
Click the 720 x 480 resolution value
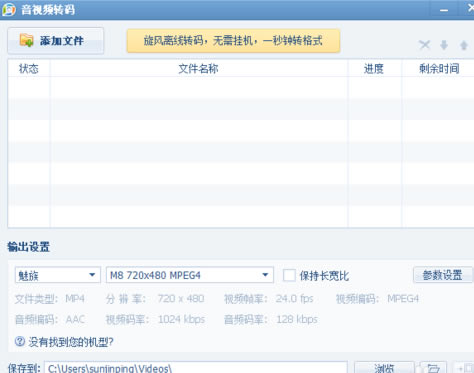[x=181, y=298]
